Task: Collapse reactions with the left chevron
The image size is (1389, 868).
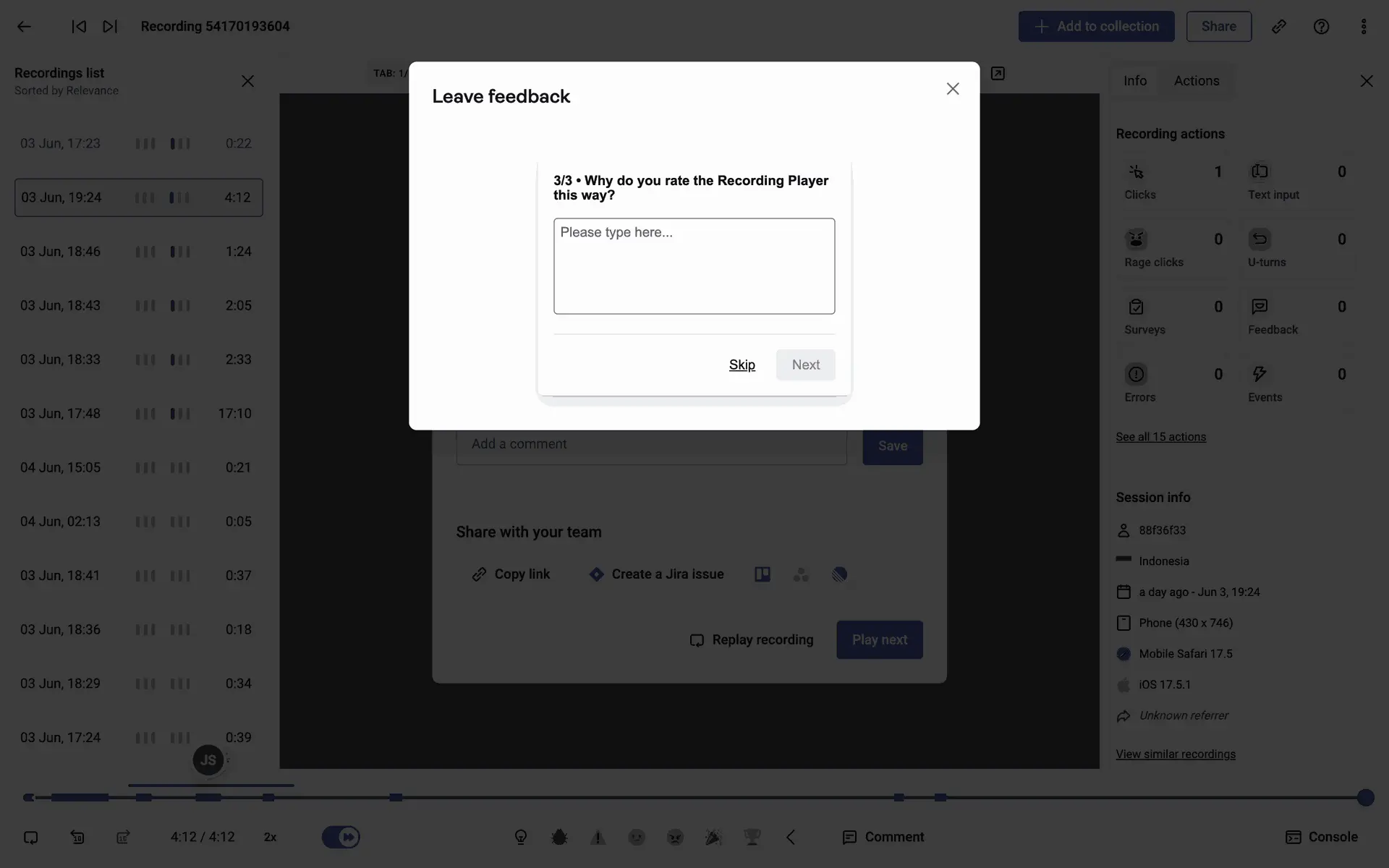Action: [x=791, y=837]
